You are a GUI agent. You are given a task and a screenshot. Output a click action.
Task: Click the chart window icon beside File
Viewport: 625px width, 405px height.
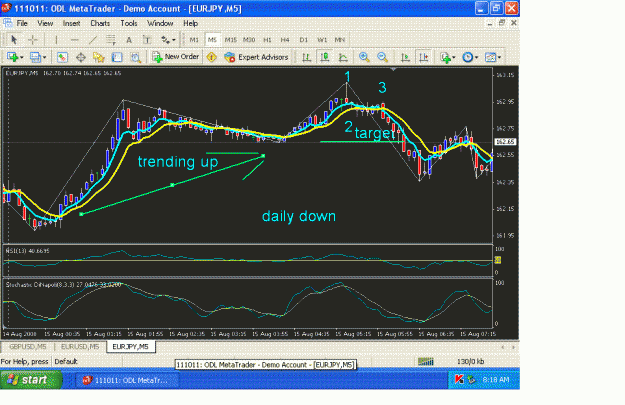(8, 23)
